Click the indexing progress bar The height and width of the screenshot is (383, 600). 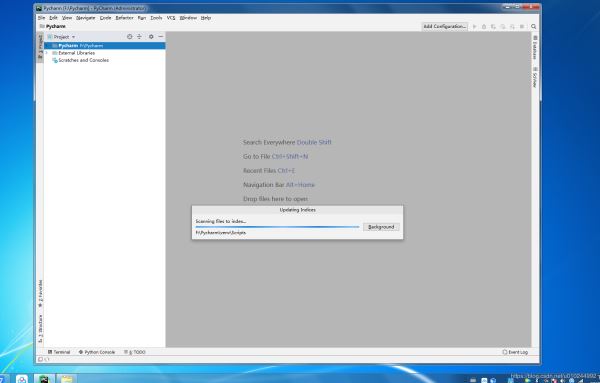click(x=277, y=227)
